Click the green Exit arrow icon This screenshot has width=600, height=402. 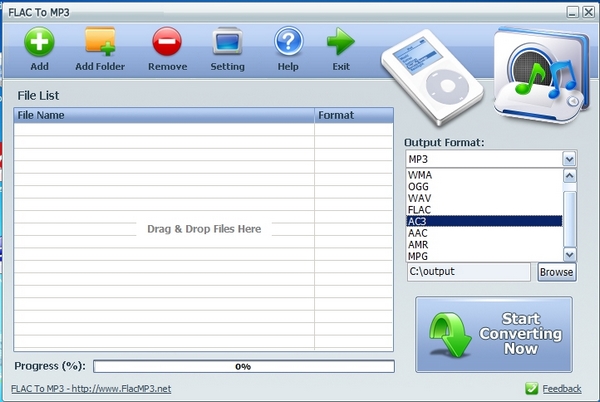[341, 41]
